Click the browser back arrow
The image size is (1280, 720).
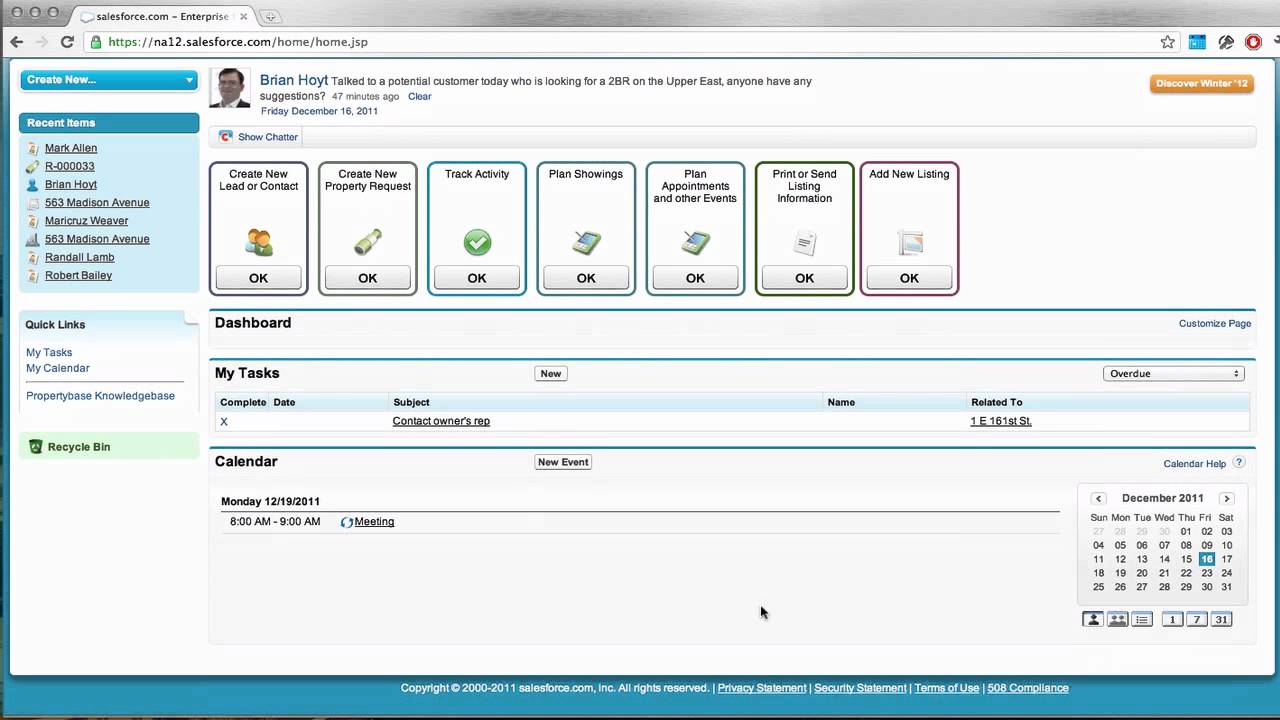(x=16, y=42)
